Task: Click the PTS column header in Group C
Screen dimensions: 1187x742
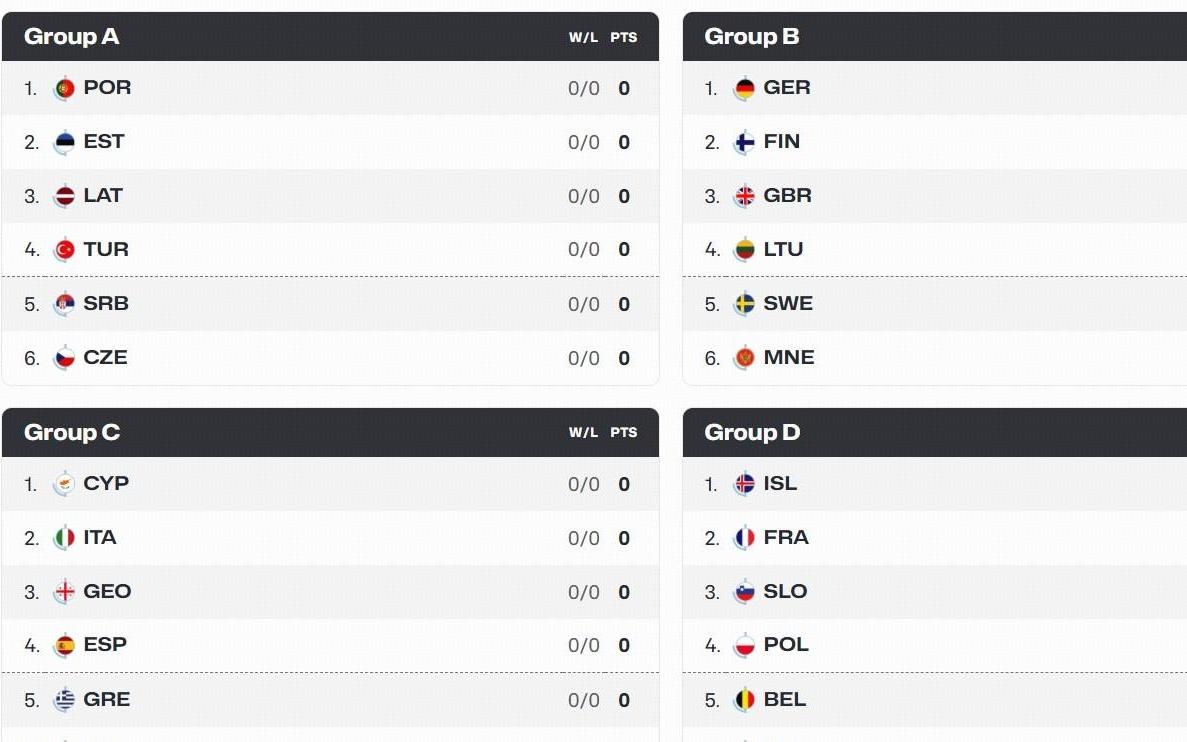Action: [x=624, y=432]
